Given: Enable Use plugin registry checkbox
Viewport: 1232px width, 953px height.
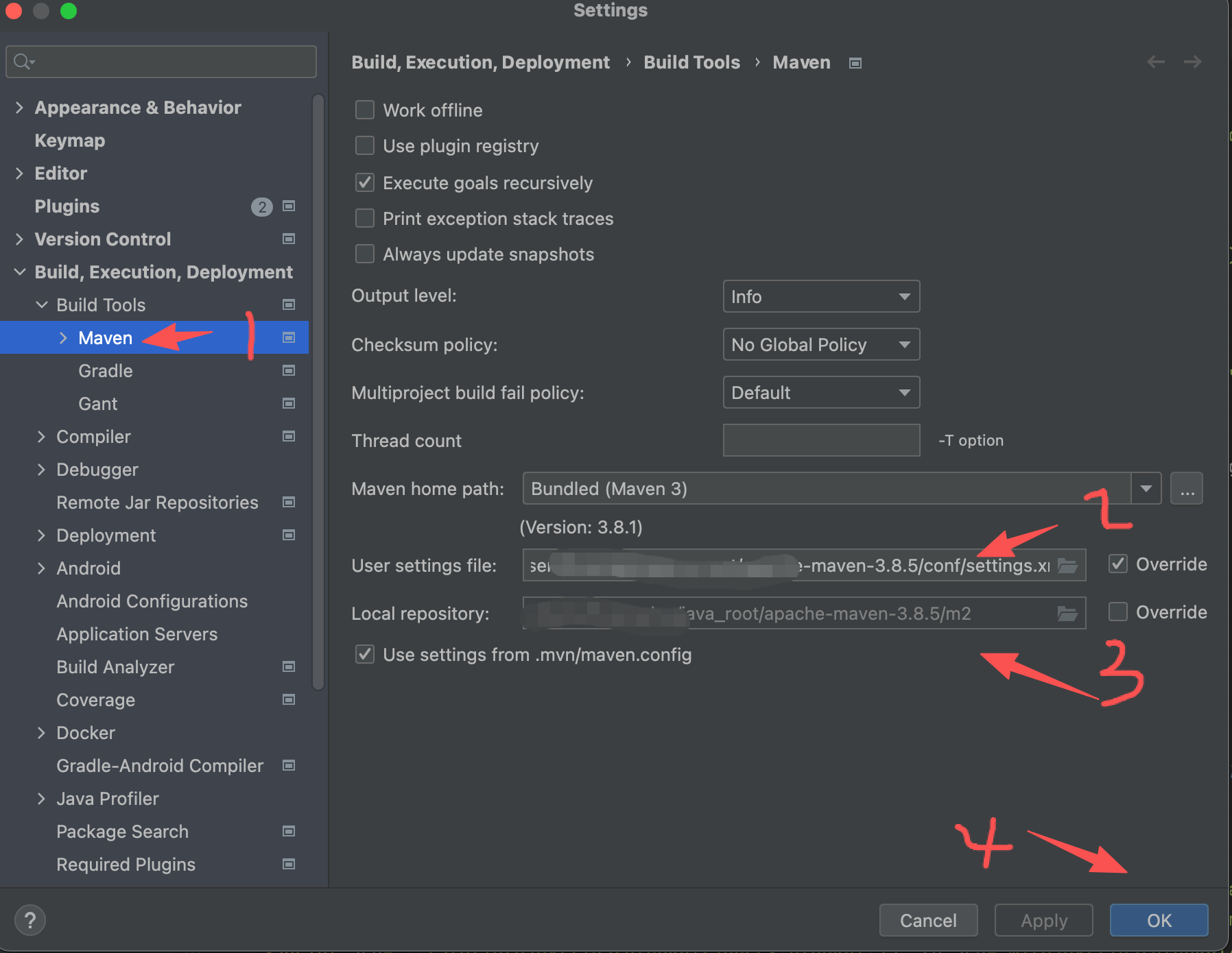Looking at the screenshot, I should 365,145.
